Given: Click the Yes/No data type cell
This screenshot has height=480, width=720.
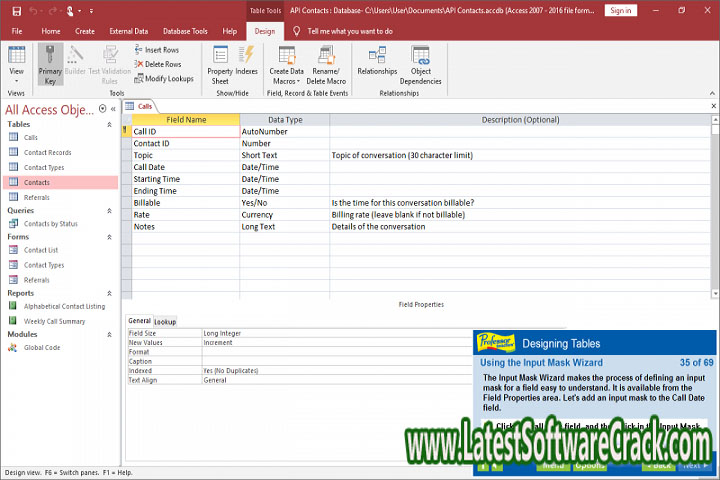Looking at the screenshot, I should pyautogui.click(x=284, y=203).
